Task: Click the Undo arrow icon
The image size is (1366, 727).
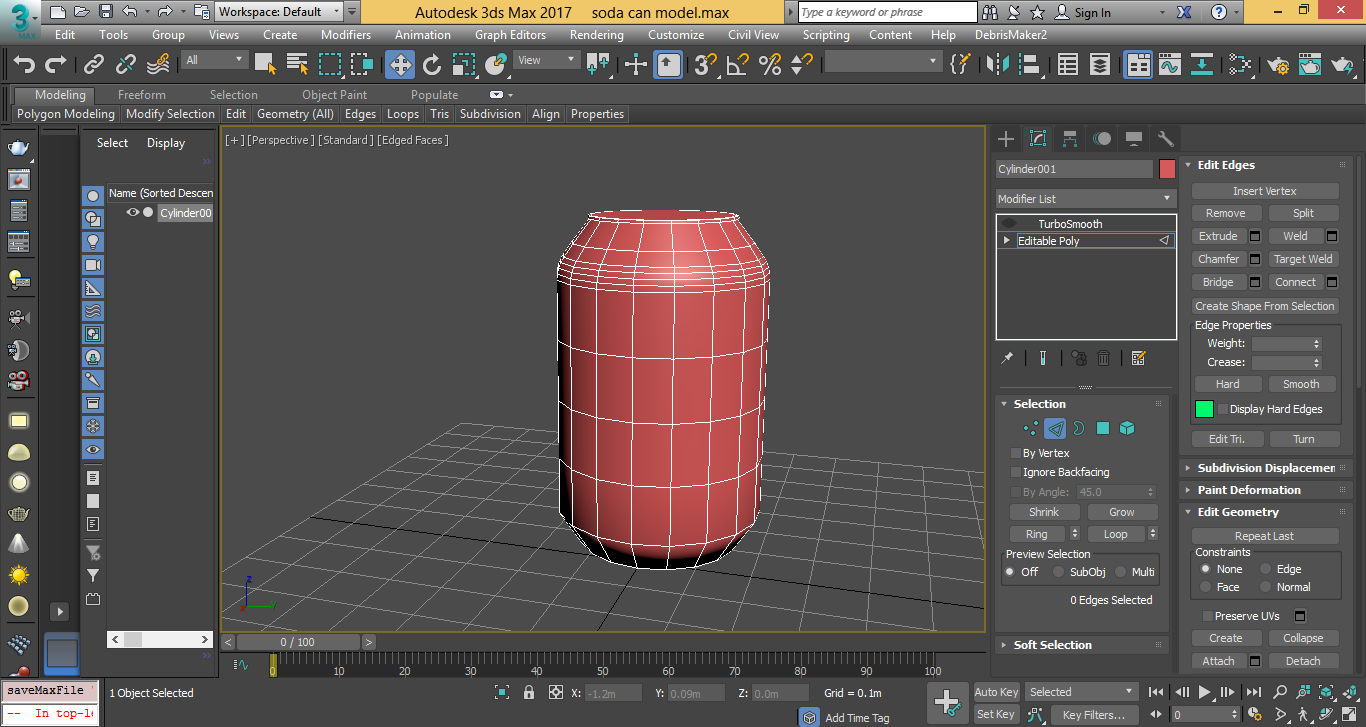Action: click(x=24, y=64)
